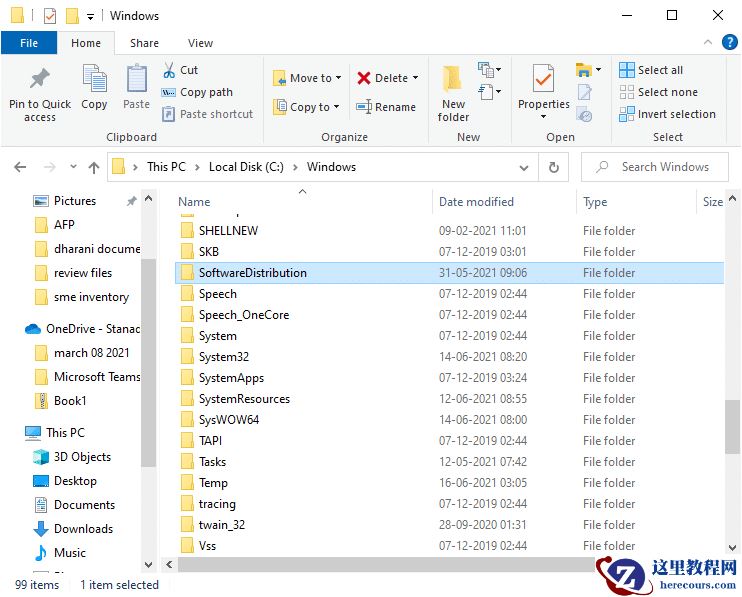This screenshot has width=742, height=597.
Task: Select the twain_32 folder
Action: [450, 525]
